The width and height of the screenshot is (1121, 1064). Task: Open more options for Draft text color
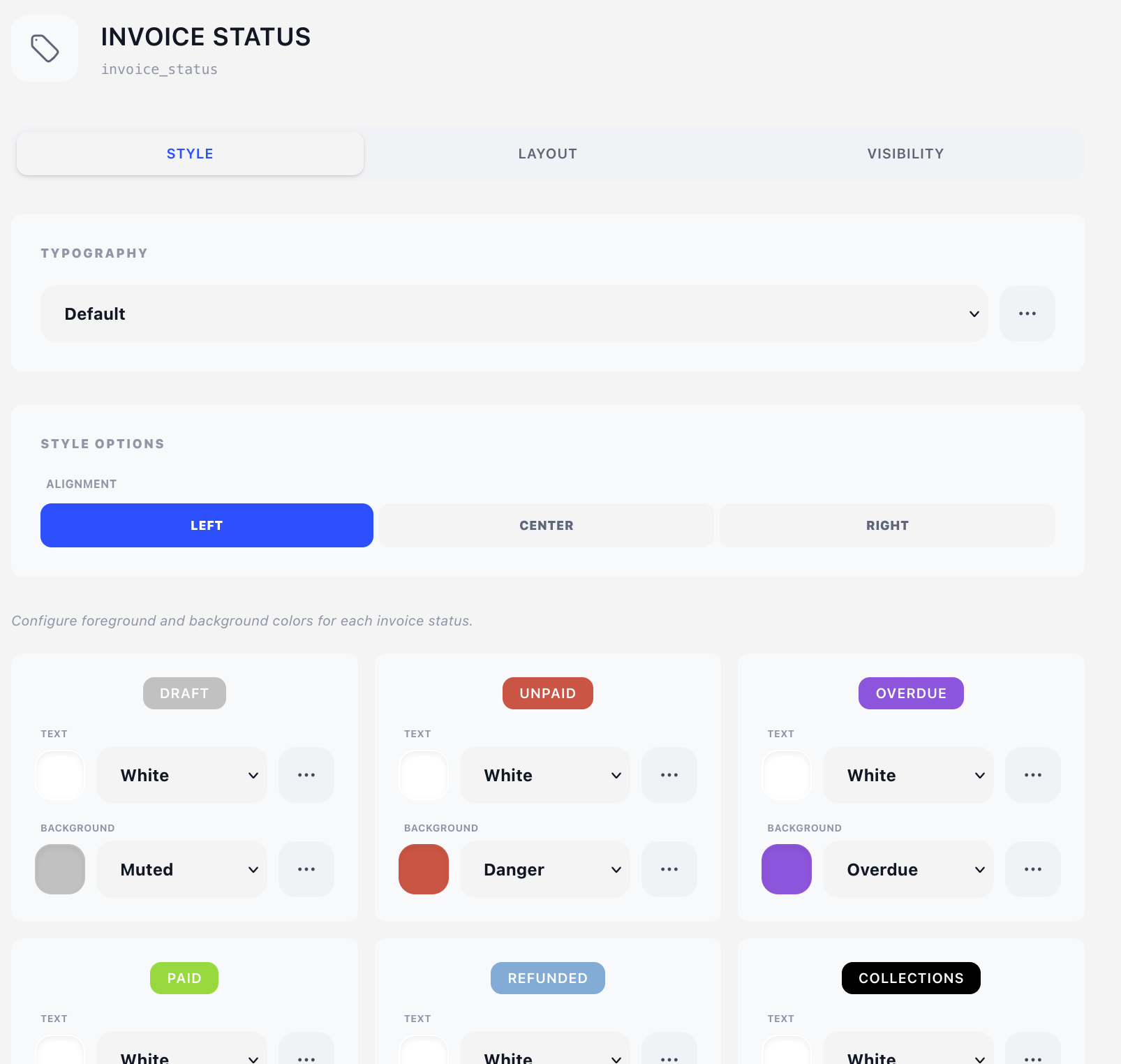(306, 775)
